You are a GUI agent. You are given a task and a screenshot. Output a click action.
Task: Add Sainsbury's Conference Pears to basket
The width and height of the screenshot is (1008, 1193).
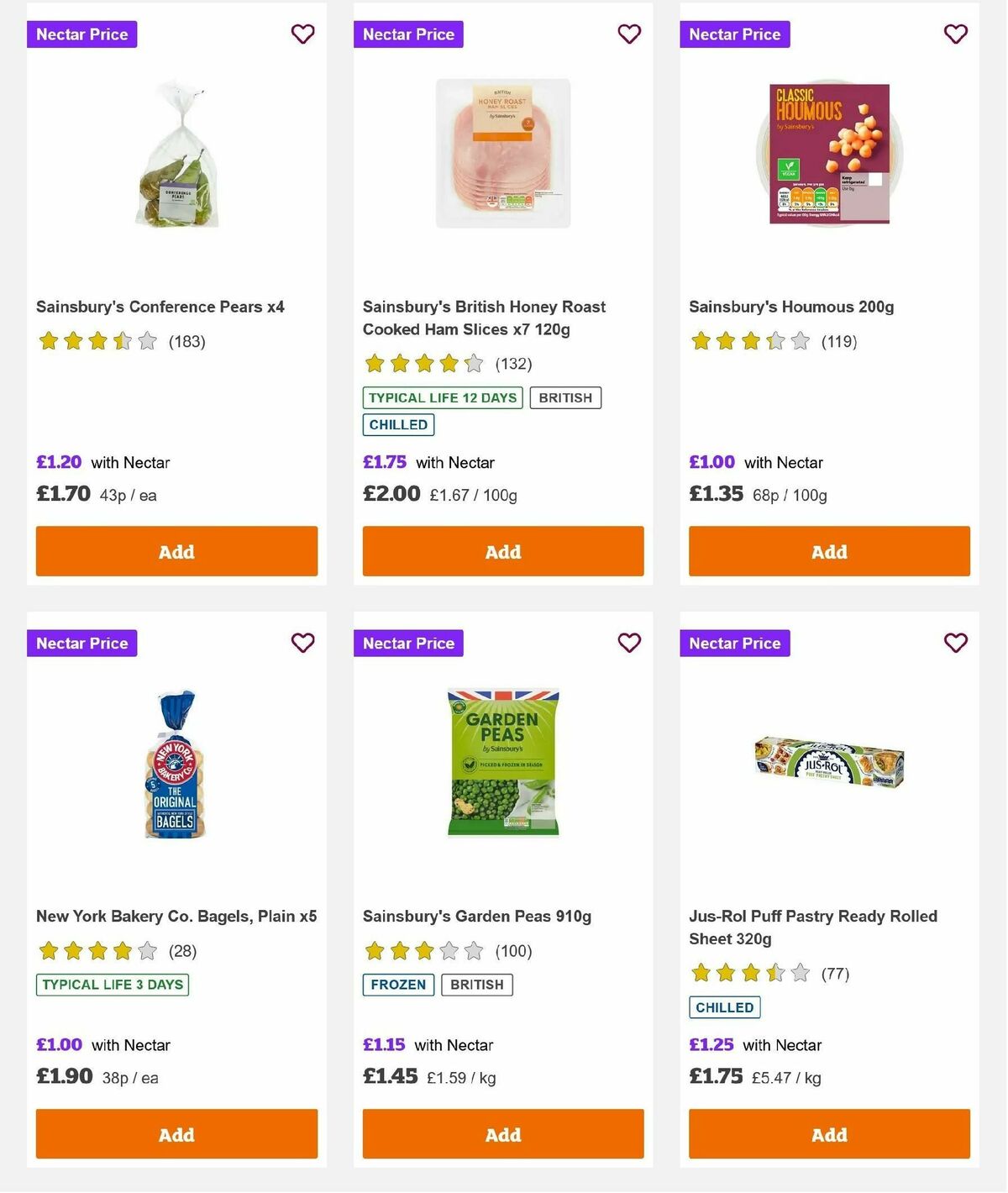coord(176,551)
